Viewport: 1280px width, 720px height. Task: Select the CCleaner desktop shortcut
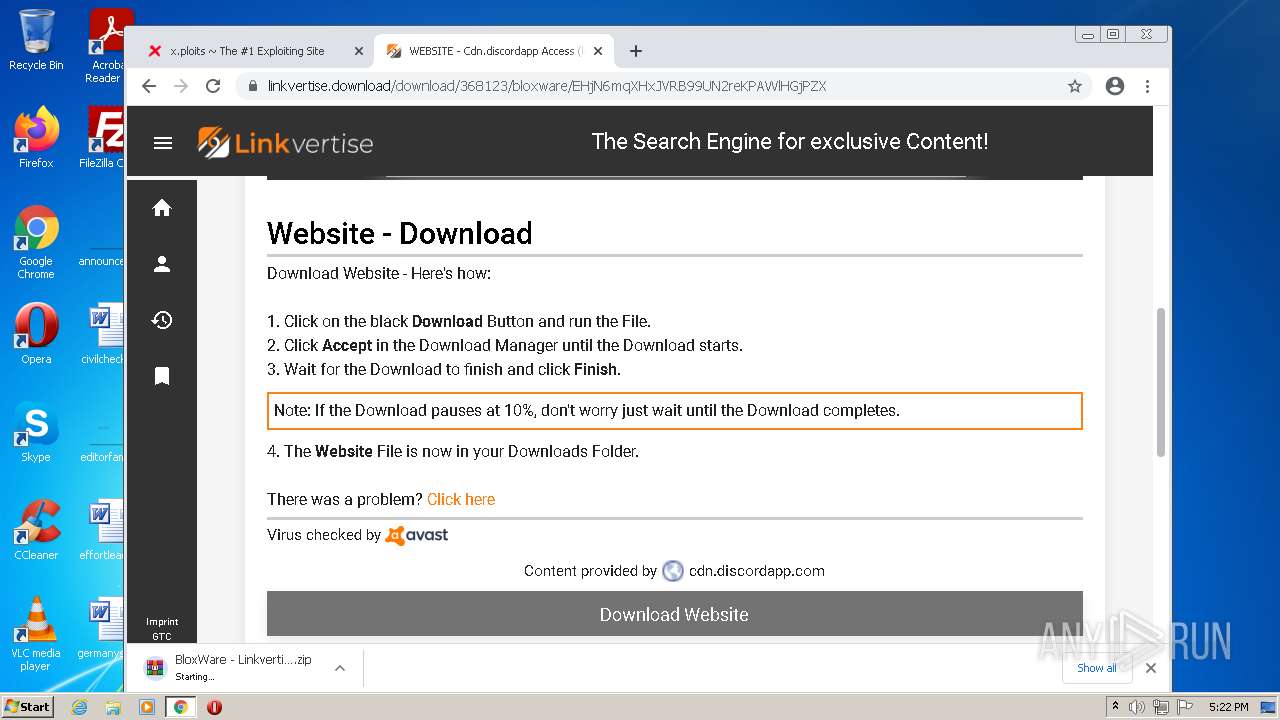[x=36, y=530]
